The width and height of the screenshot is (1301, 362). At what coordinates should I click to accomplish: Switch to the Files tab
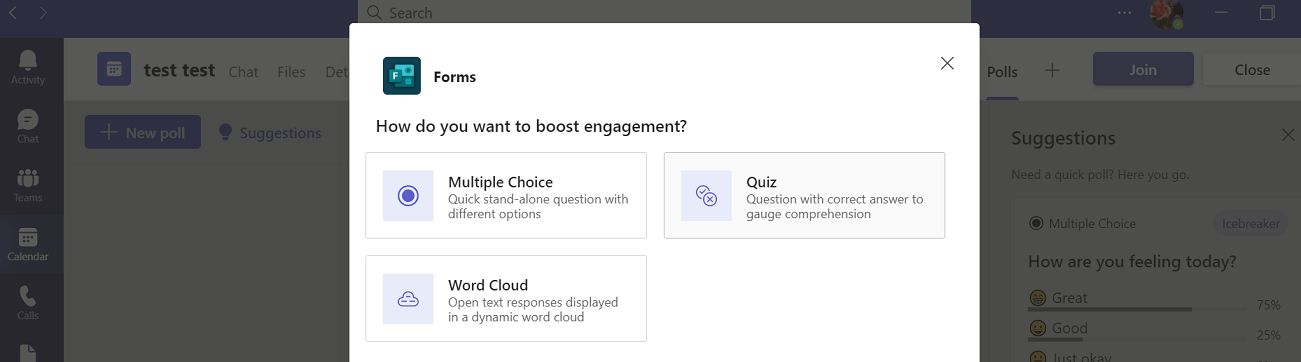point(291,71)
